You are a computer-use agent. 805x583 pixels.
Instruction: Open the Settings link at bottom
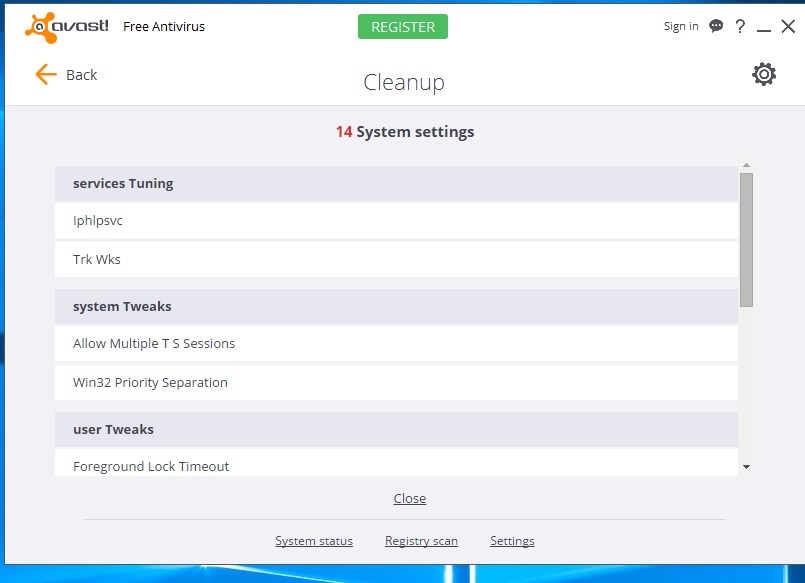[x=512, y=541]
